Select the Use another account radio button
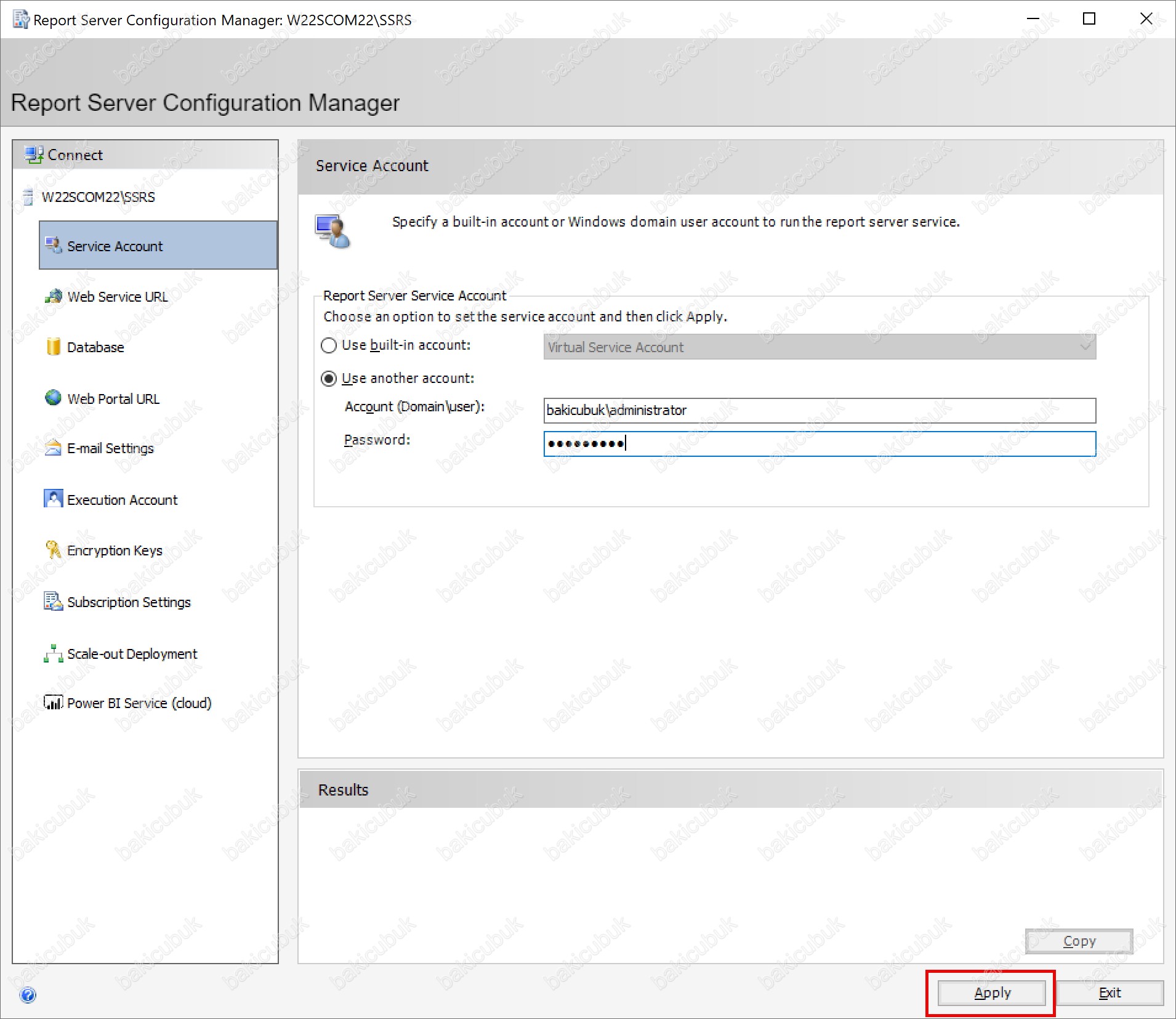The width and height of the screenshot is (1176, 1019). coord(329,379)
